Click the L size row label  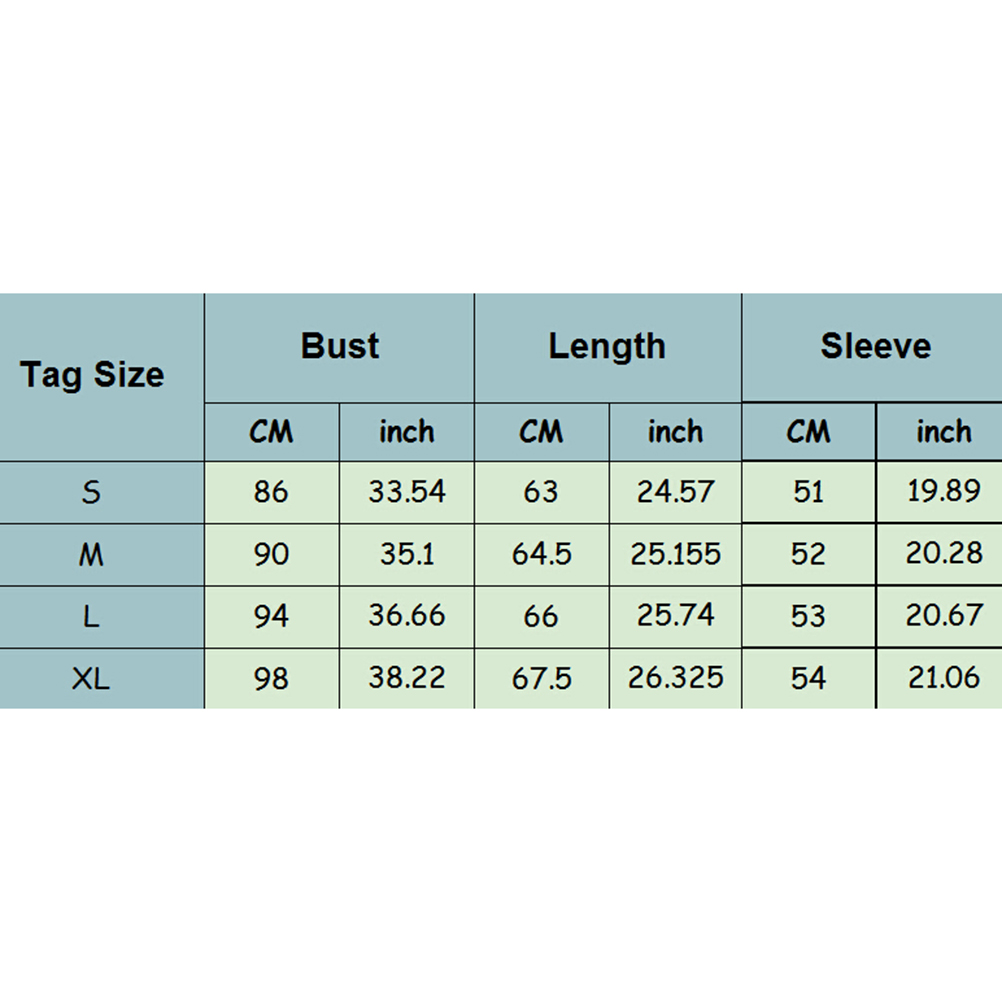[x=92, y=616]
